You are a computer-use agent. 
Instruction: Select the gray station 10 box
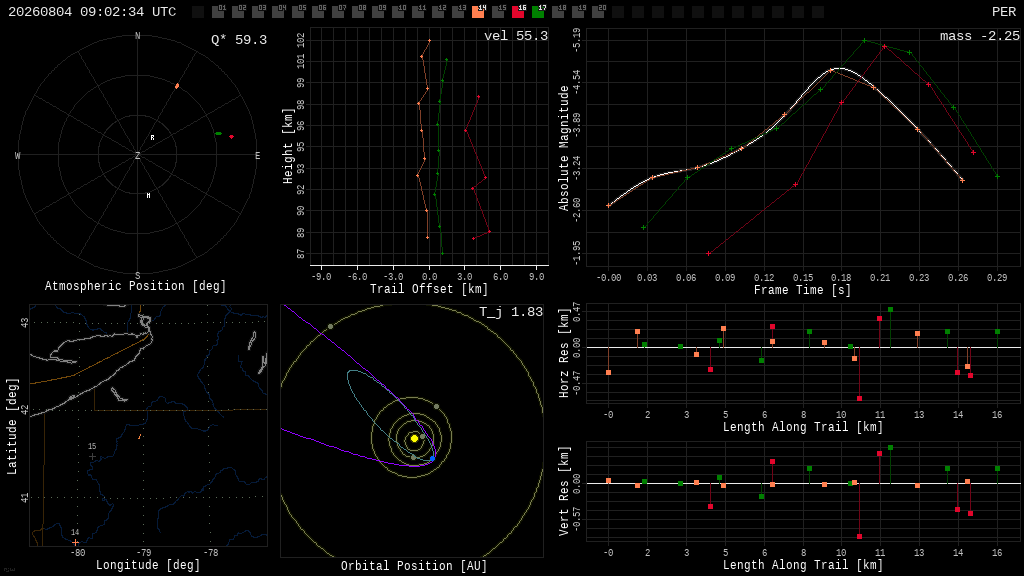(x=398, y=11)
